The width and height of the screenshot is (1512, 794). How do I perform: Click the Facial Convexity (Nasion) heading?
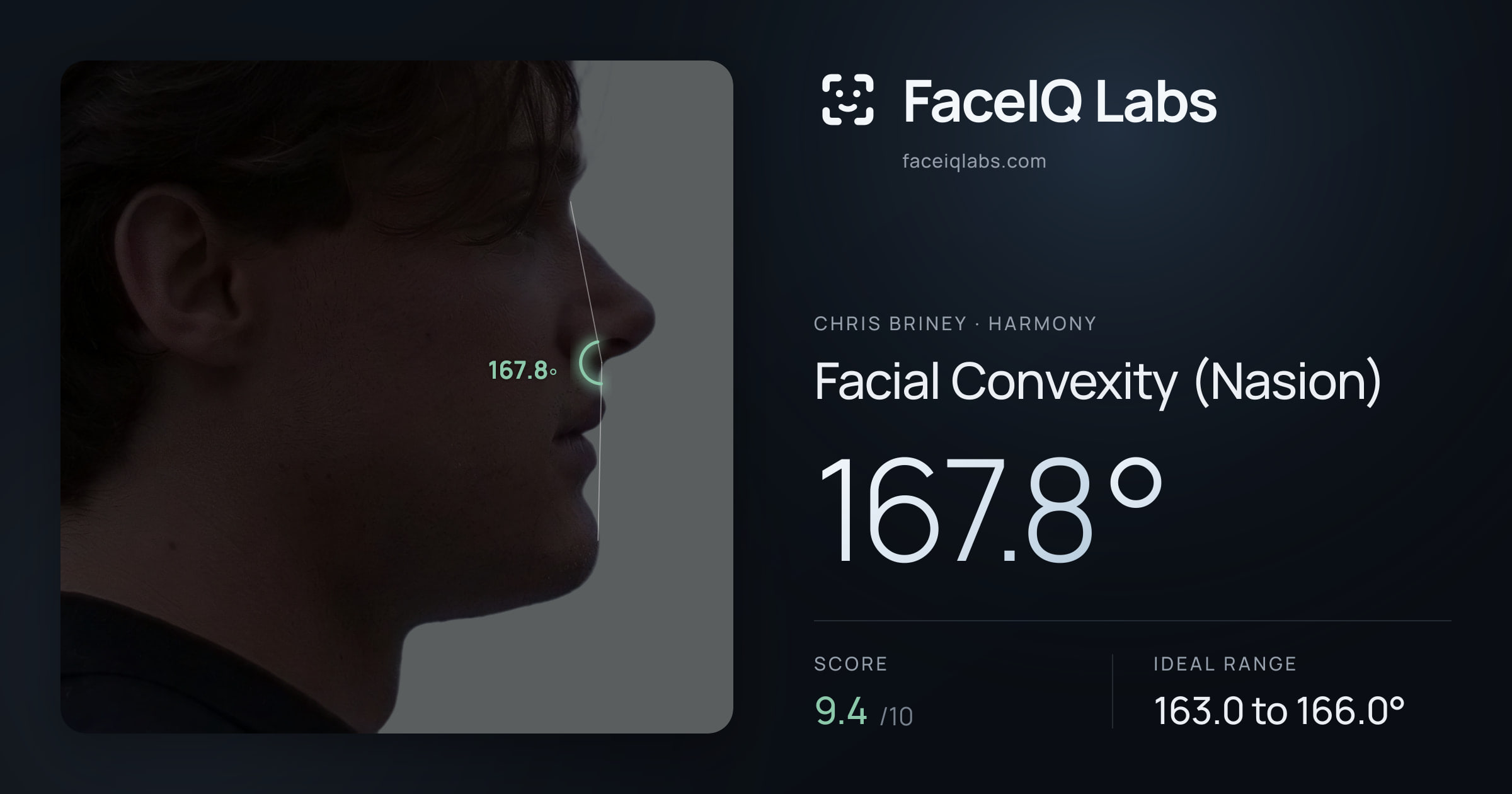click(1098, 382)
